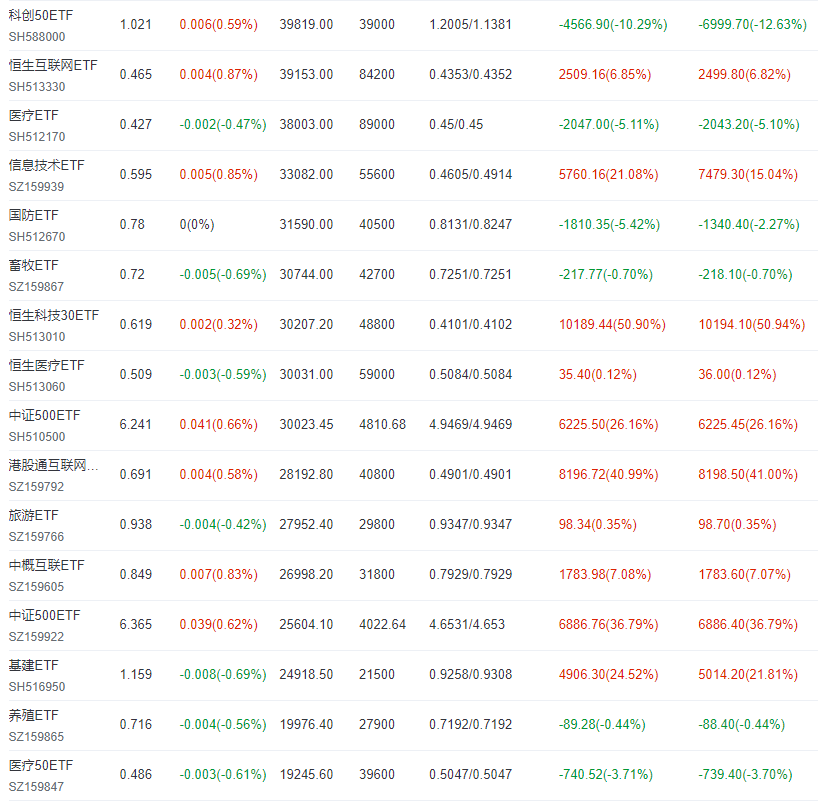Viewport: 818px width, 801px height.
Task: Open the 恒生医疗ETF fund name
Action: (x=46, y=366)
